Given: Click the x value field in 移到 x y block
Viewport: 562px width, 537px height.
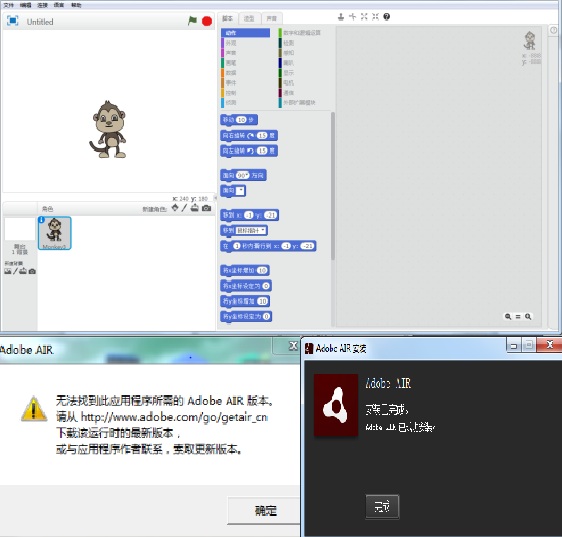Looking at the screenshot, I should 248,215.
